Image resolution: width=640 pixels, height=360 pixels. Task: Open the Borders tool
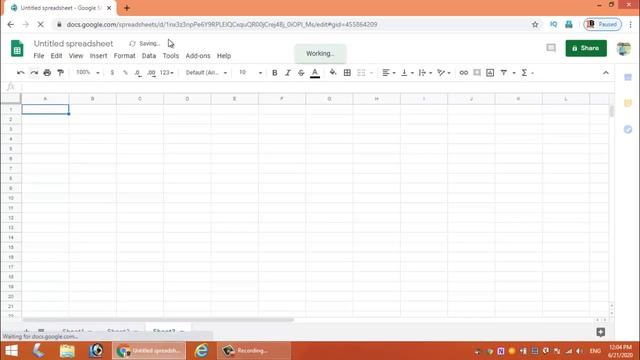point(347,73)
